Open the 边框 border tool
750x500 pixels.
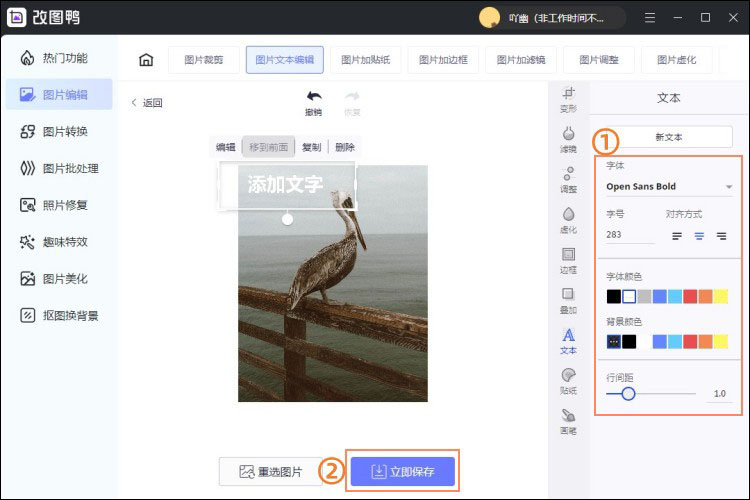coord(568,254)
